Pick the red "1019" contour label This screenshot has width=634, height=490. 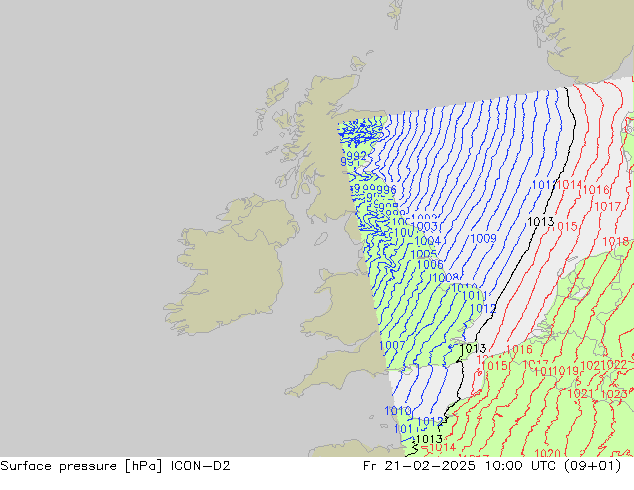pos(566,370)
